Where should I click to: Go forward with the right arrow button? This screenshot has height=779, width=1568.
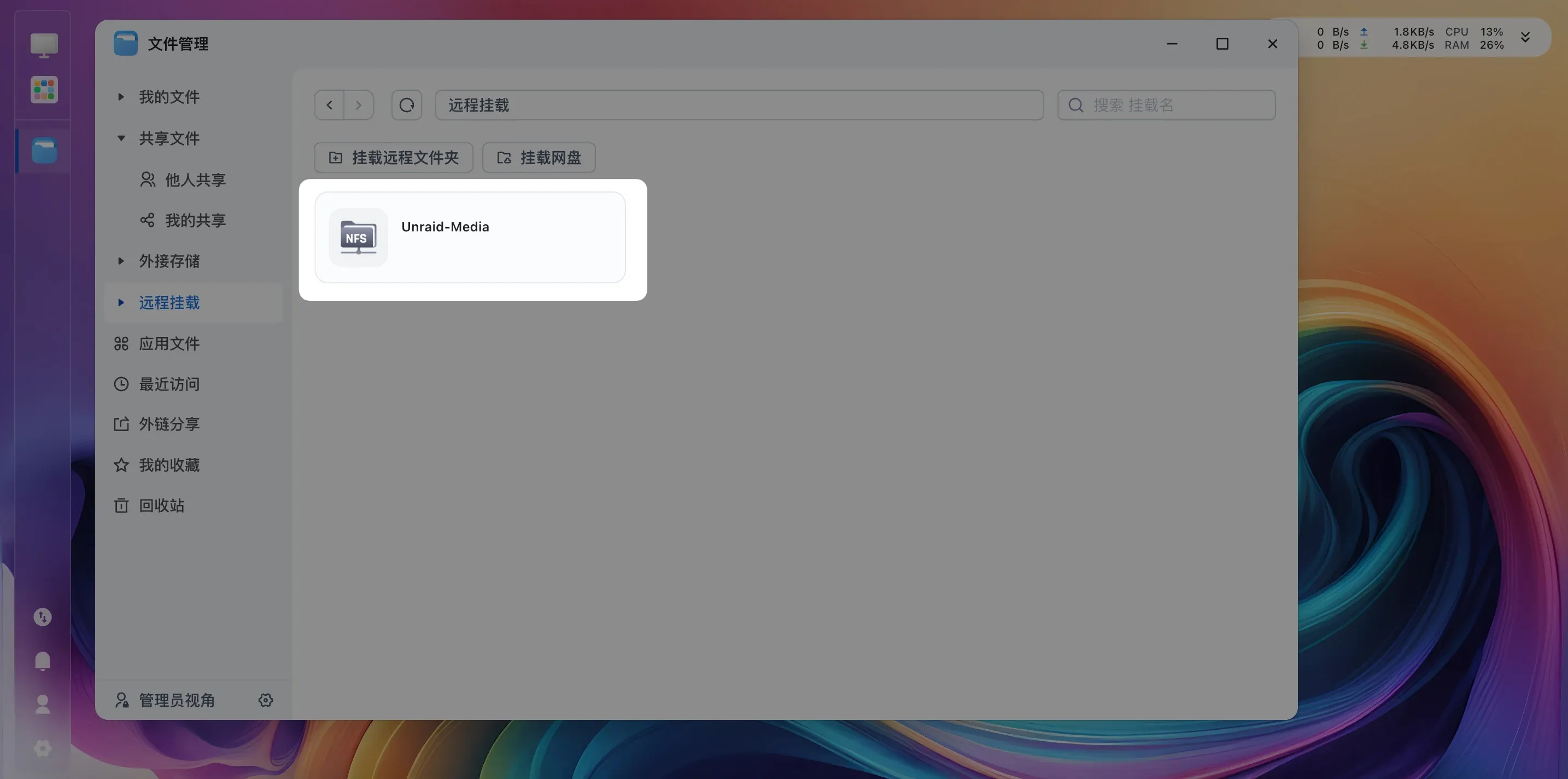359,104
